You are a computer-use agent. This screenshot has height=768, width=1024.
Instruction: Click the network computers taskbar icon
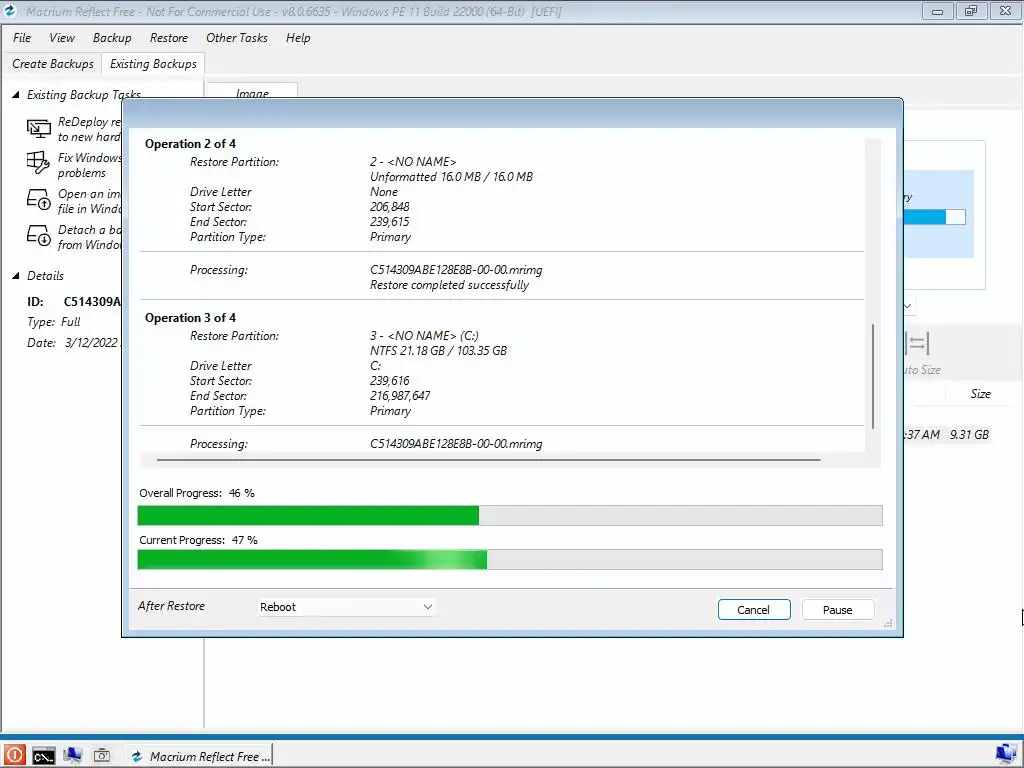(72, 756)
